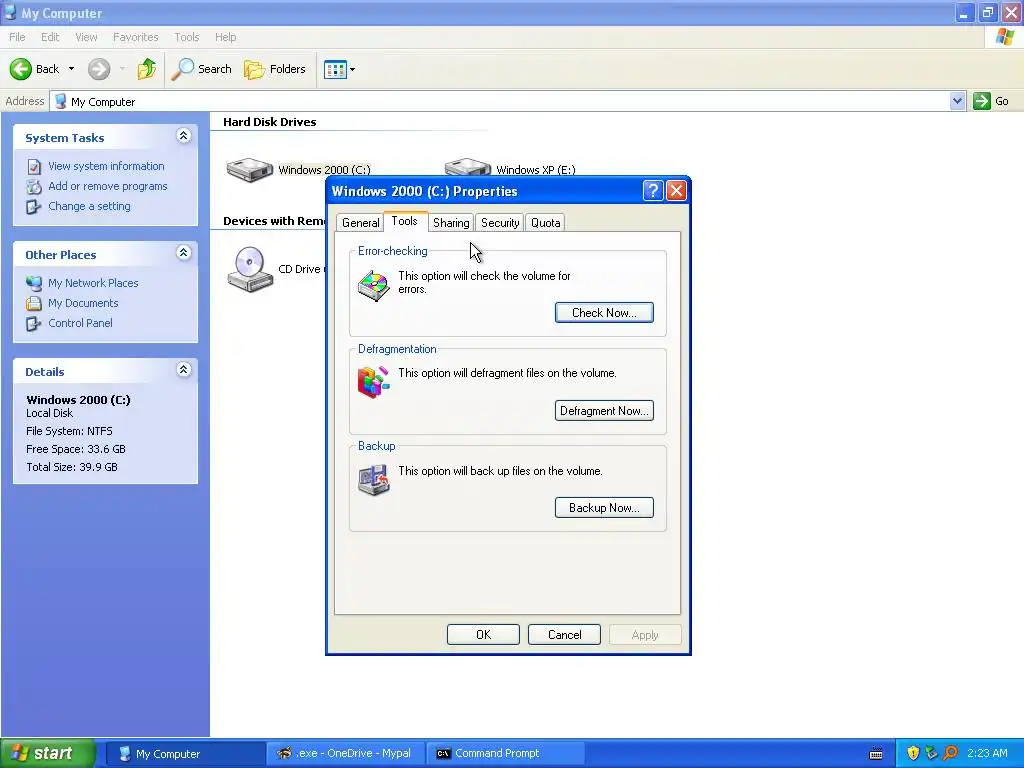
Task: Click the Change a setting icon
Action: point(34,207)
